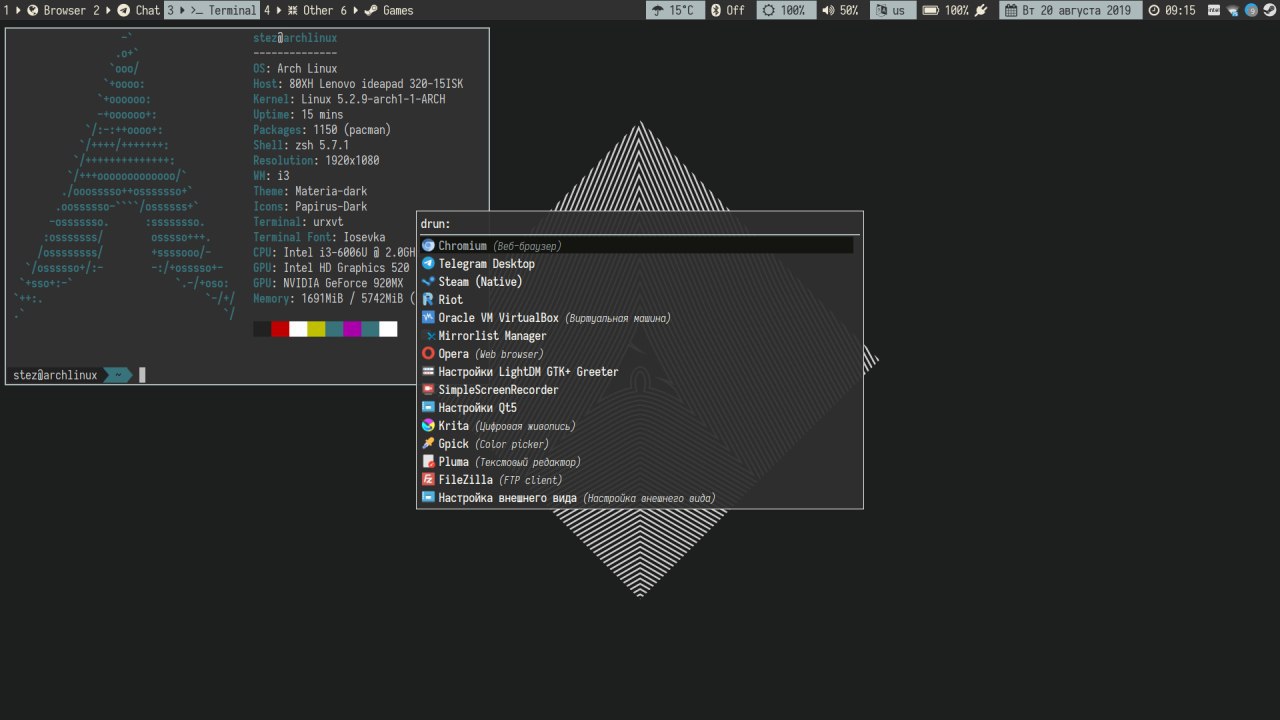The image size is (1280, 720).
Task: Click the 'Uptime: 15 mins' line
Action: tap(298, 115)
